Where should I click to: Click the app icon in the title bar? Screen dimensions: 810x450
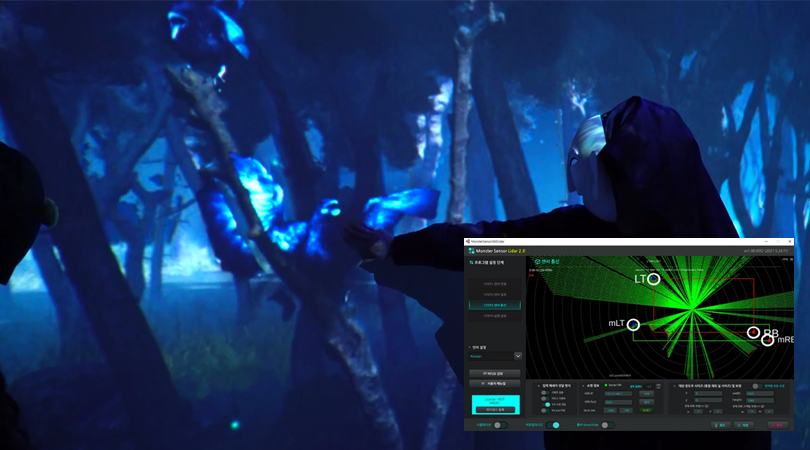point(468,241)
